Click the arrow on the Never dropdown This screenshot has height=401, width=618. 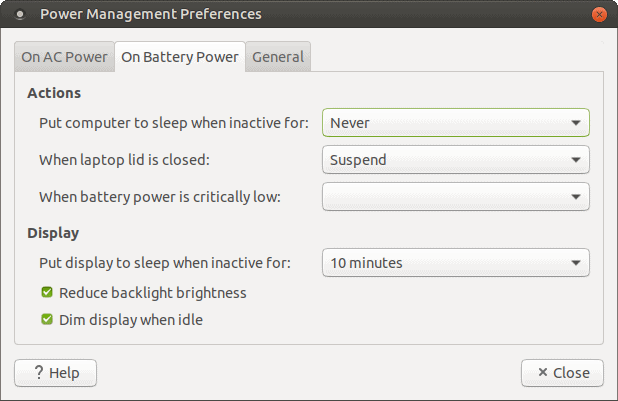(x=576, y=123)
